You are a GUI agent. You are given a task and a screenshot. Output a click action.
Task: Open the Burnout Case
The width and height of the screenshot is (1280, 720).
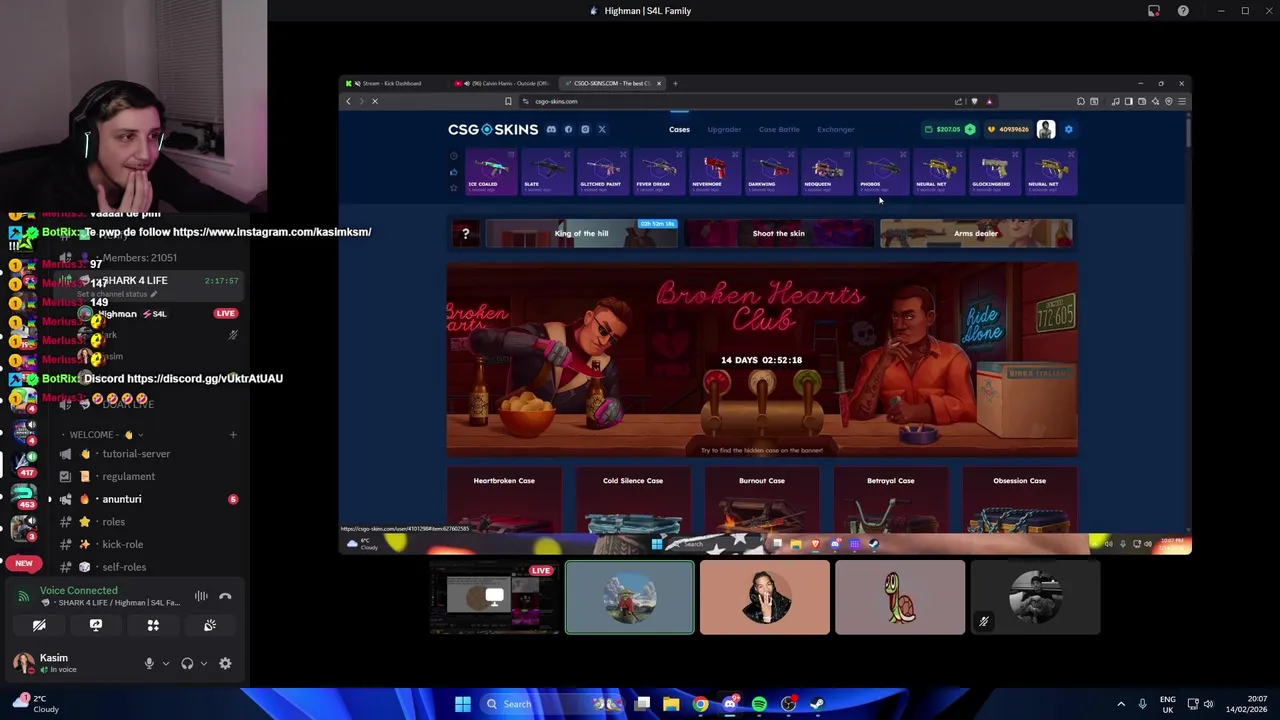point(762,499)
